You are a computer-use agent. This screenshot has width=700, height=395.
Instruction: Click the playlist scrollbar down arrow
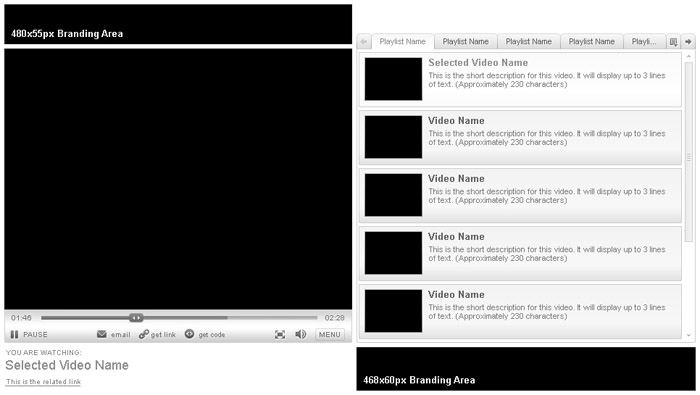pyautogui.click(x=688, y=335)
